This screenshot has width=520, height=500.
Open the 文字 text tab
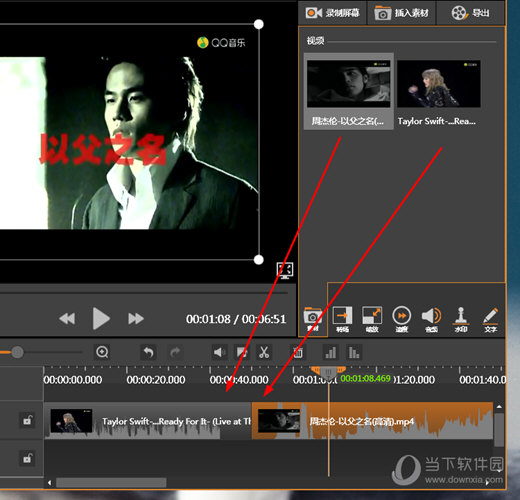coord(491,319)
